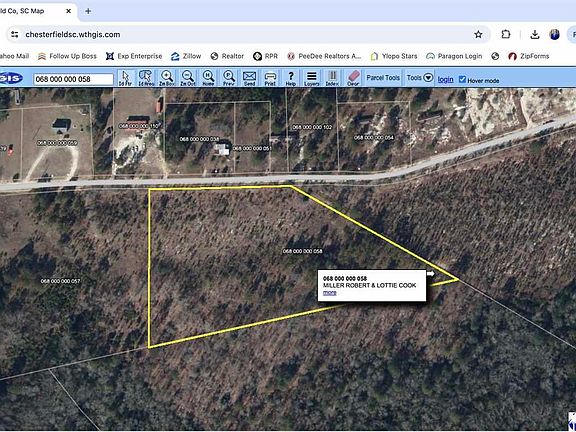The width and height of the screenshot is (576, 432).
Task: Select the Identify Feature tool
Action: [x=126, y=78]
